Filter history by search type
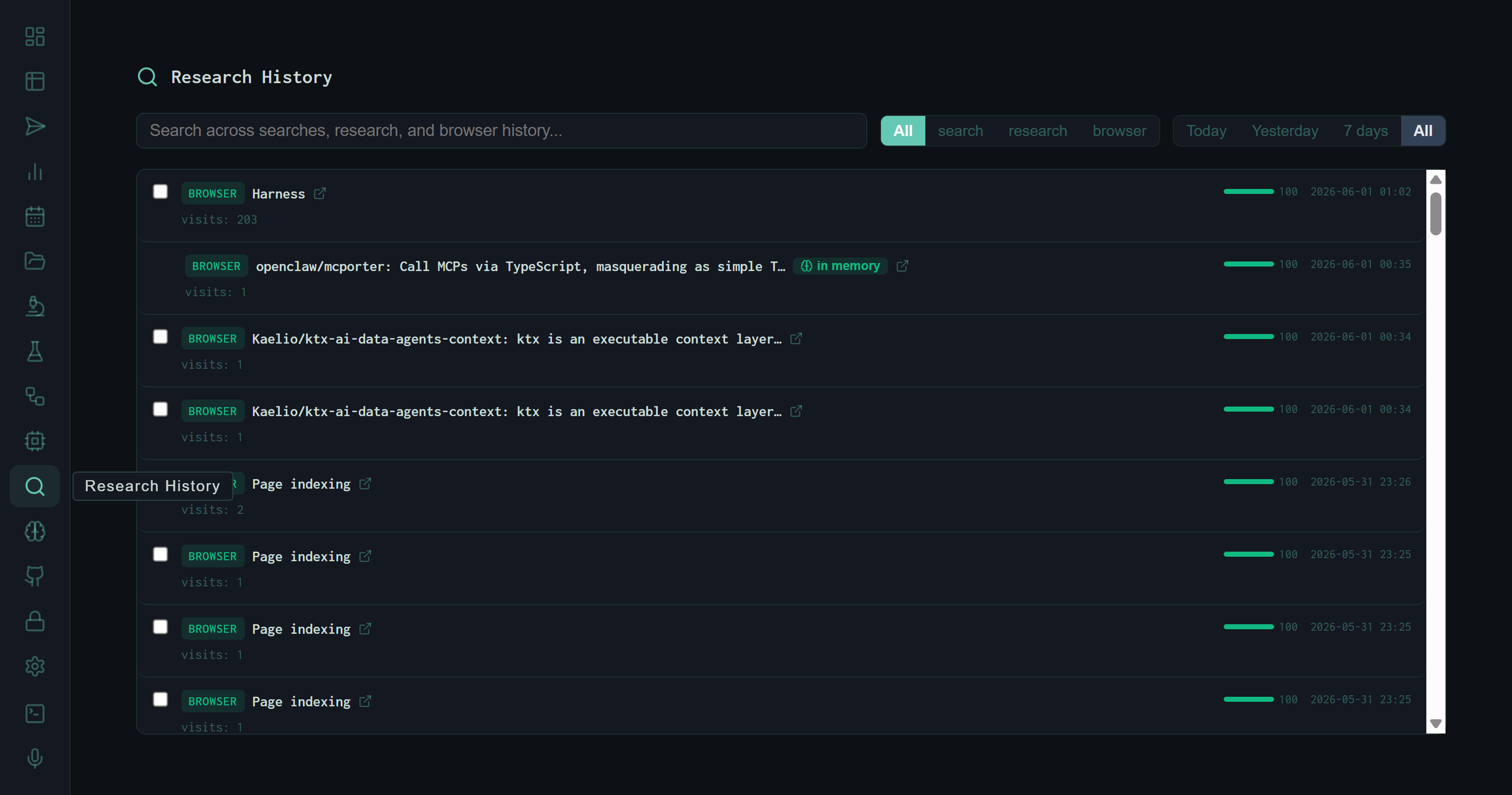This screenshot has height=795, width=1512. pyautogui.click(x=960, y=131)
